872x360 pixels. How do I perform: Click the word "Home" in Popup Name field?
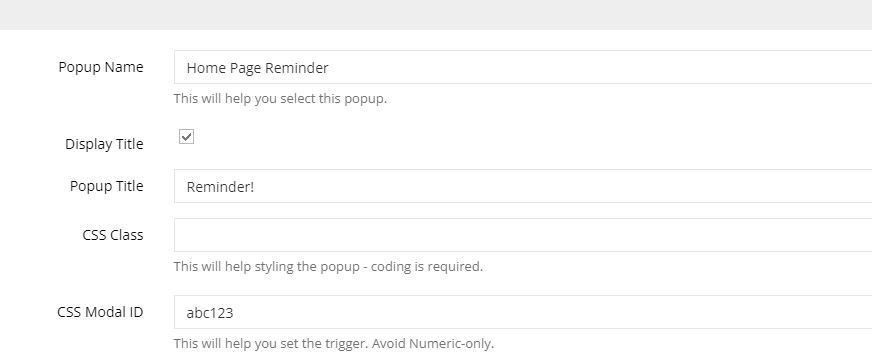tap(202, 68)
